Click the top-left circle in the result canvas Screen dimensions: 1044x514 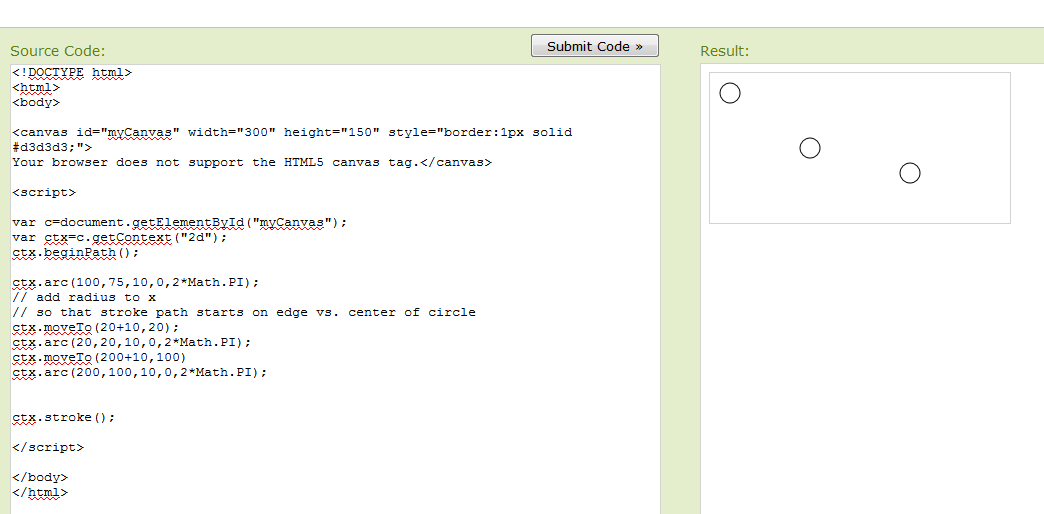(x=730, y=93)
